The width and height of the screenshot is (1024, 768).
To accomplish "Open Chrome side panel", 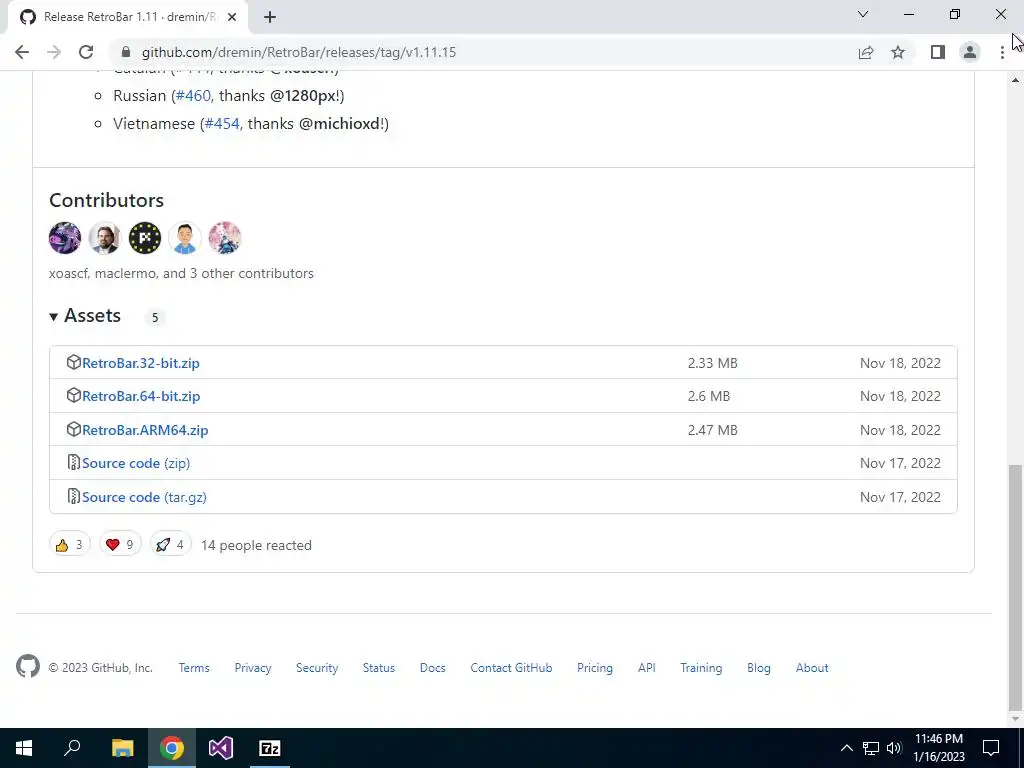I will [x=938, y=52].
